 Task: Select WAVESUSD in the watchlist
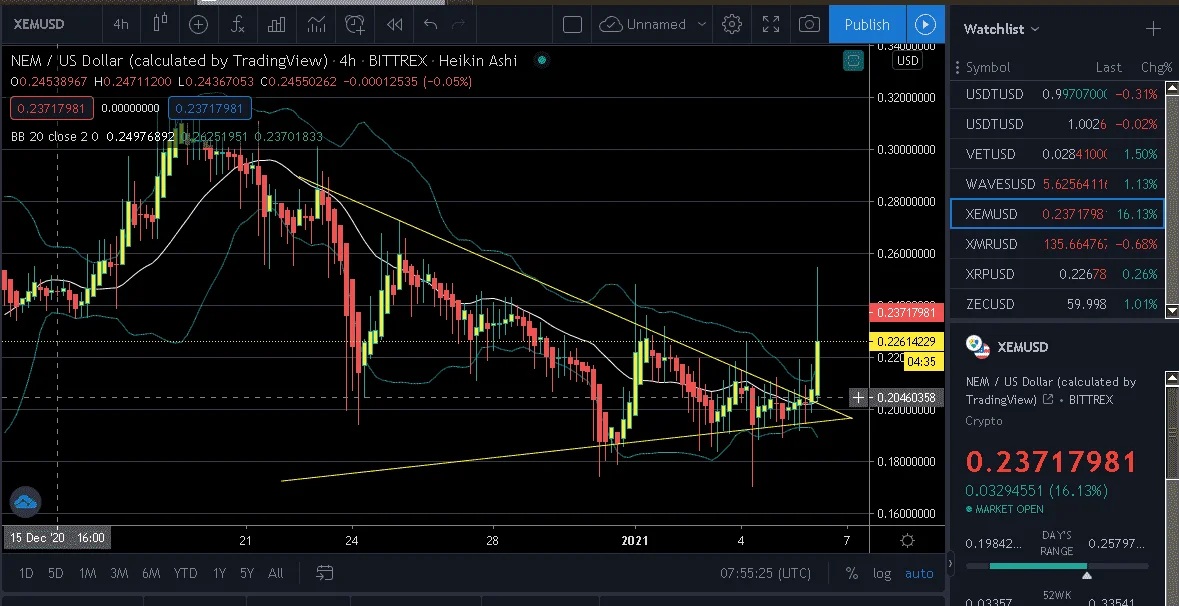point(1058,184)
